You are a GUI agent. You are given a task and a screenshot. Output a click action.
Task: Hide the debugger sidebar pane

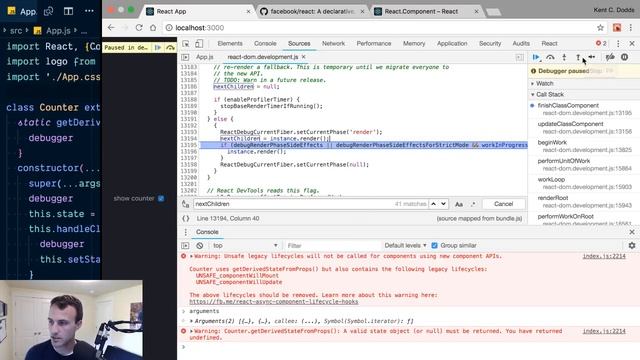519,58
